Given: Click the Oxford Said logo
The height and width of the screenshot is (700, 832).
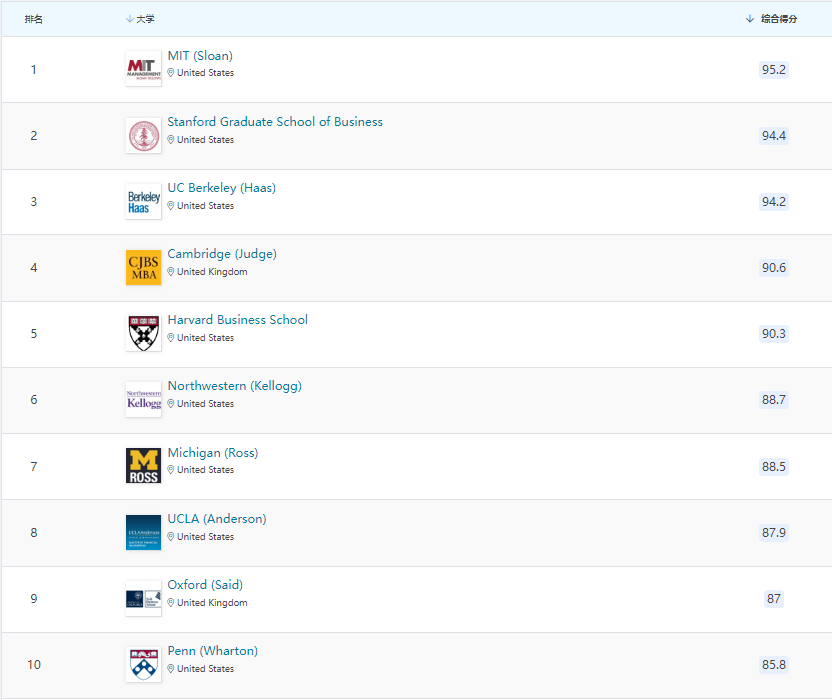Looking at the screenshot, I should coord(143,599).
